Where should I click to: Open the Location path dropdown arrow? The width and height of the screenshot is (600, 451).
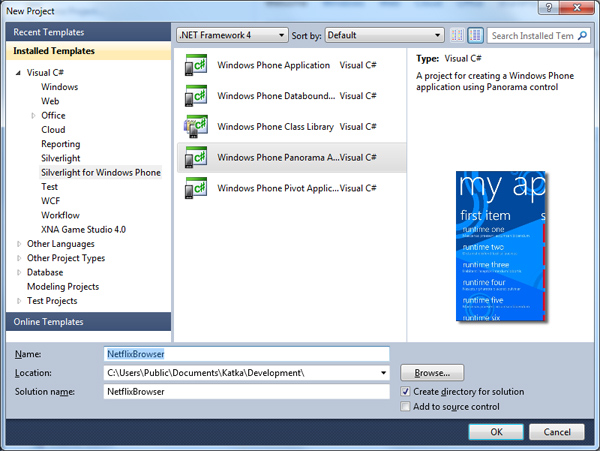pyautogui.click(x=383, y=373)
